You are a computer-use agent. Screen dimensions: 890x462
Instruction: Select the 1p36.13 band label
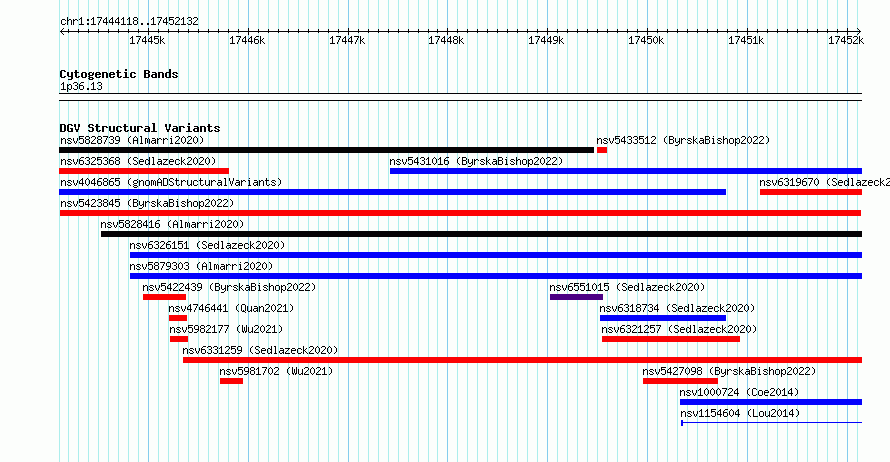81,87
